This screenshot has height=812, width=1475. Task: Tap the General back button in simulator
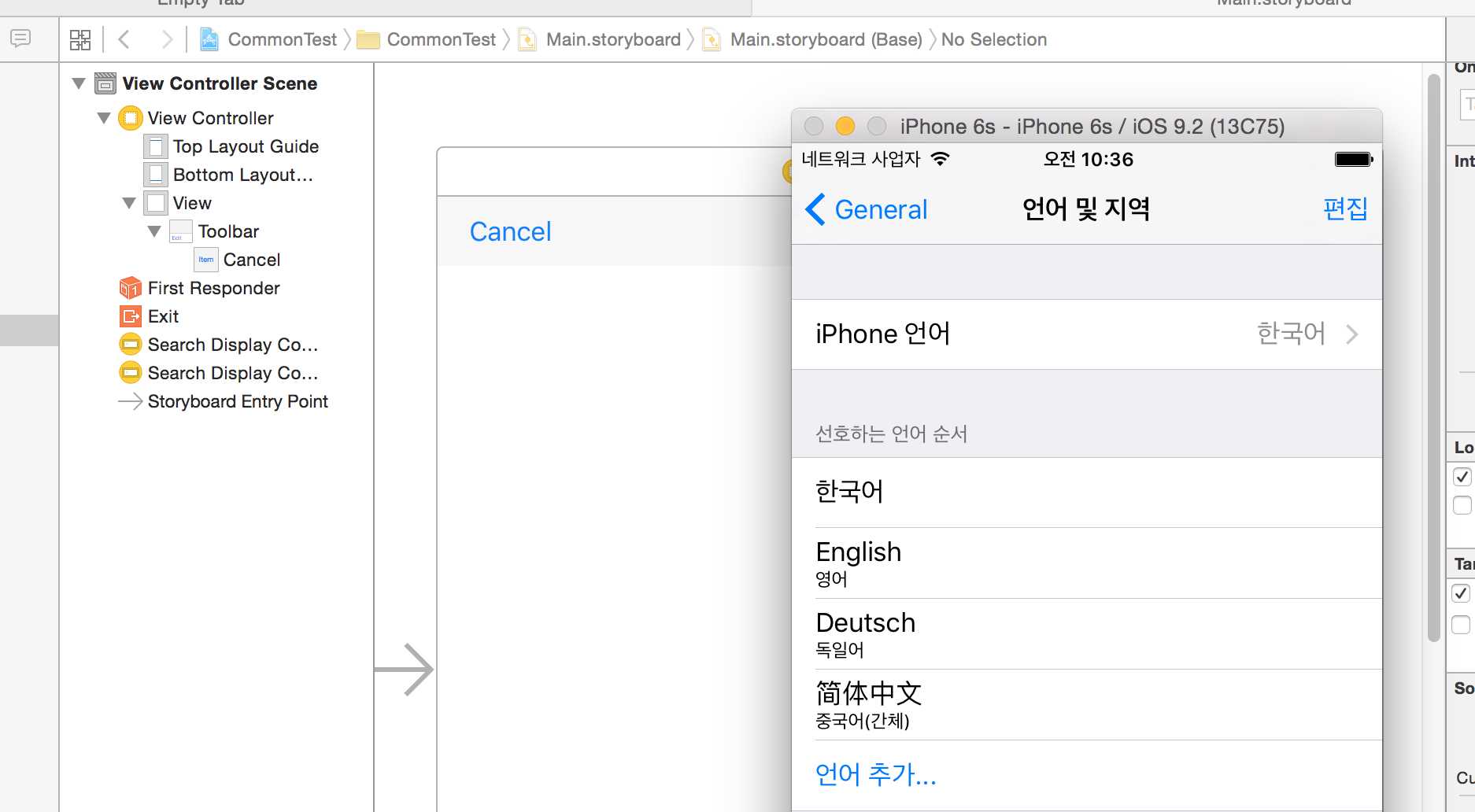[867, 209]
